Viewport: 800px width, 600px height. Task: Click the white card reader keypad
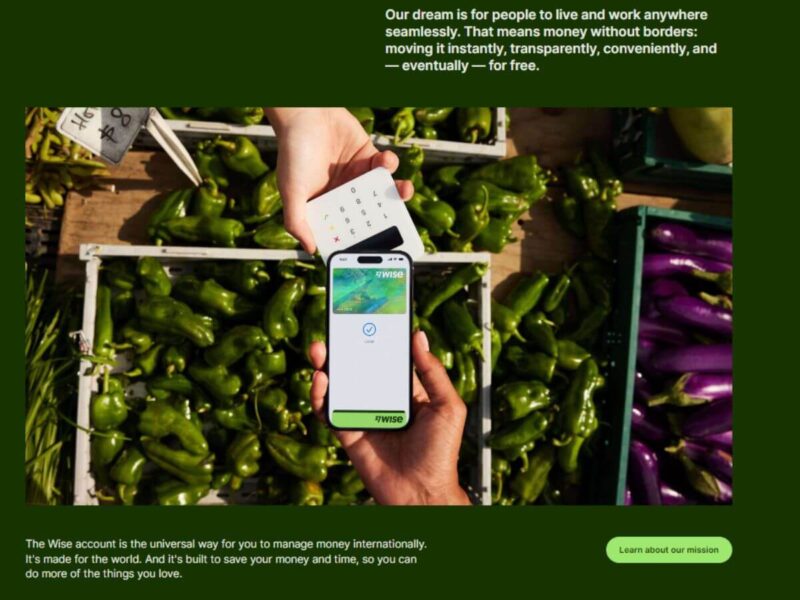pyautogui.click(x=363, y=214)
